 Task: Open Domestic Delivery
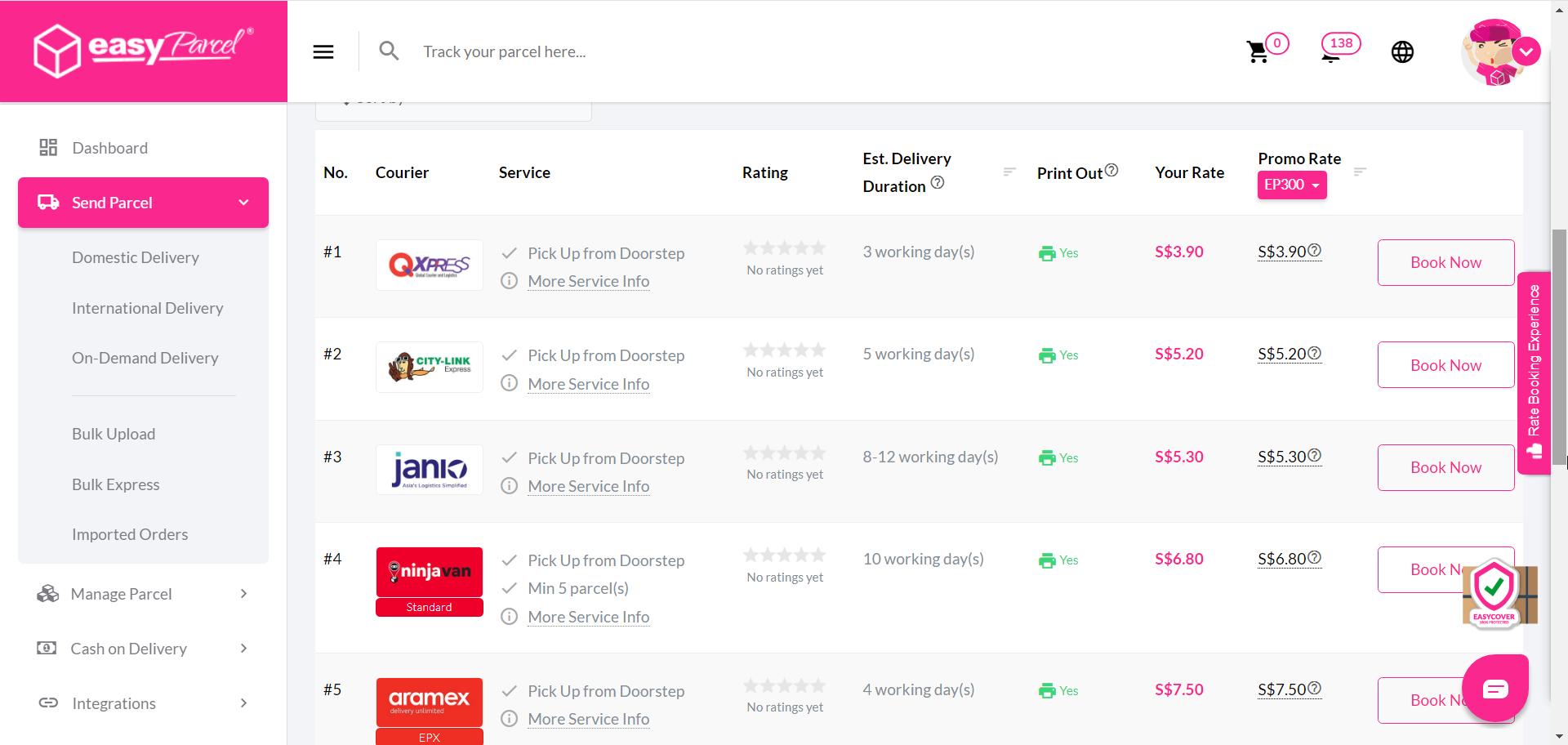pyautogui.click(x=136, y=257)
